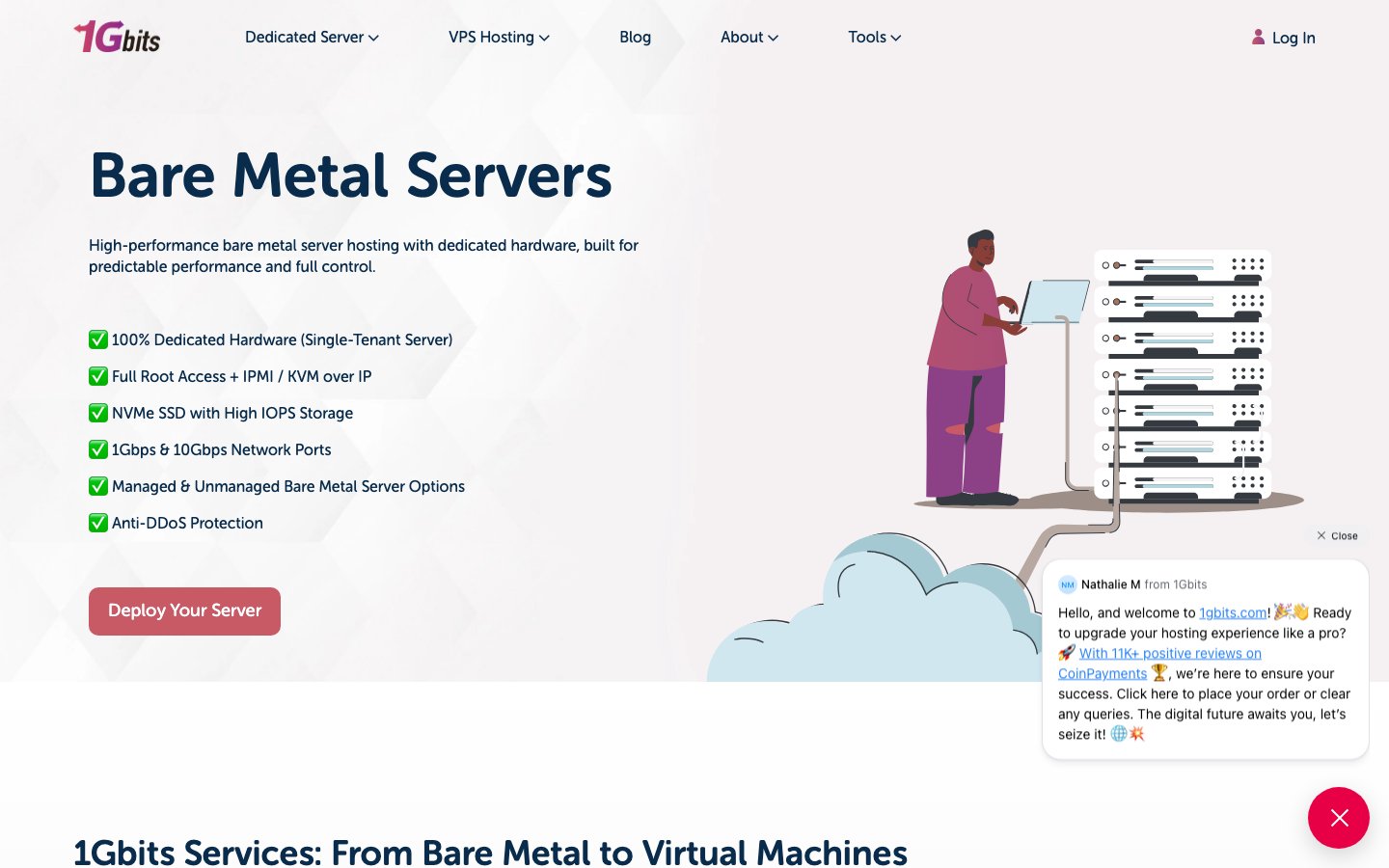Expand the Dedicated Server dropdown

(x=312, y=37)
